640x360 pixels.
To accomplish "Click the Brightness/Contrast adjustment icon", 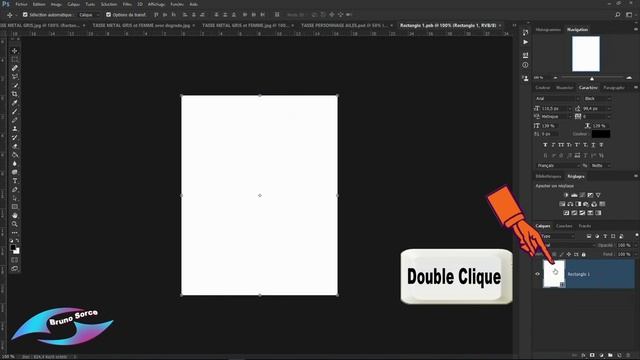I will click(x=566, y=195).
